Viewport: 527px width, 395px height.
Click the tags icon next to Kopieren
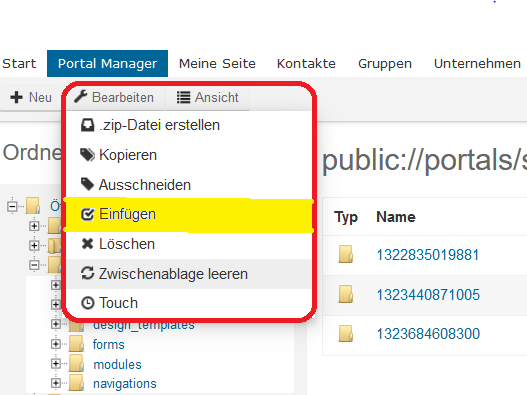(88, 155)
